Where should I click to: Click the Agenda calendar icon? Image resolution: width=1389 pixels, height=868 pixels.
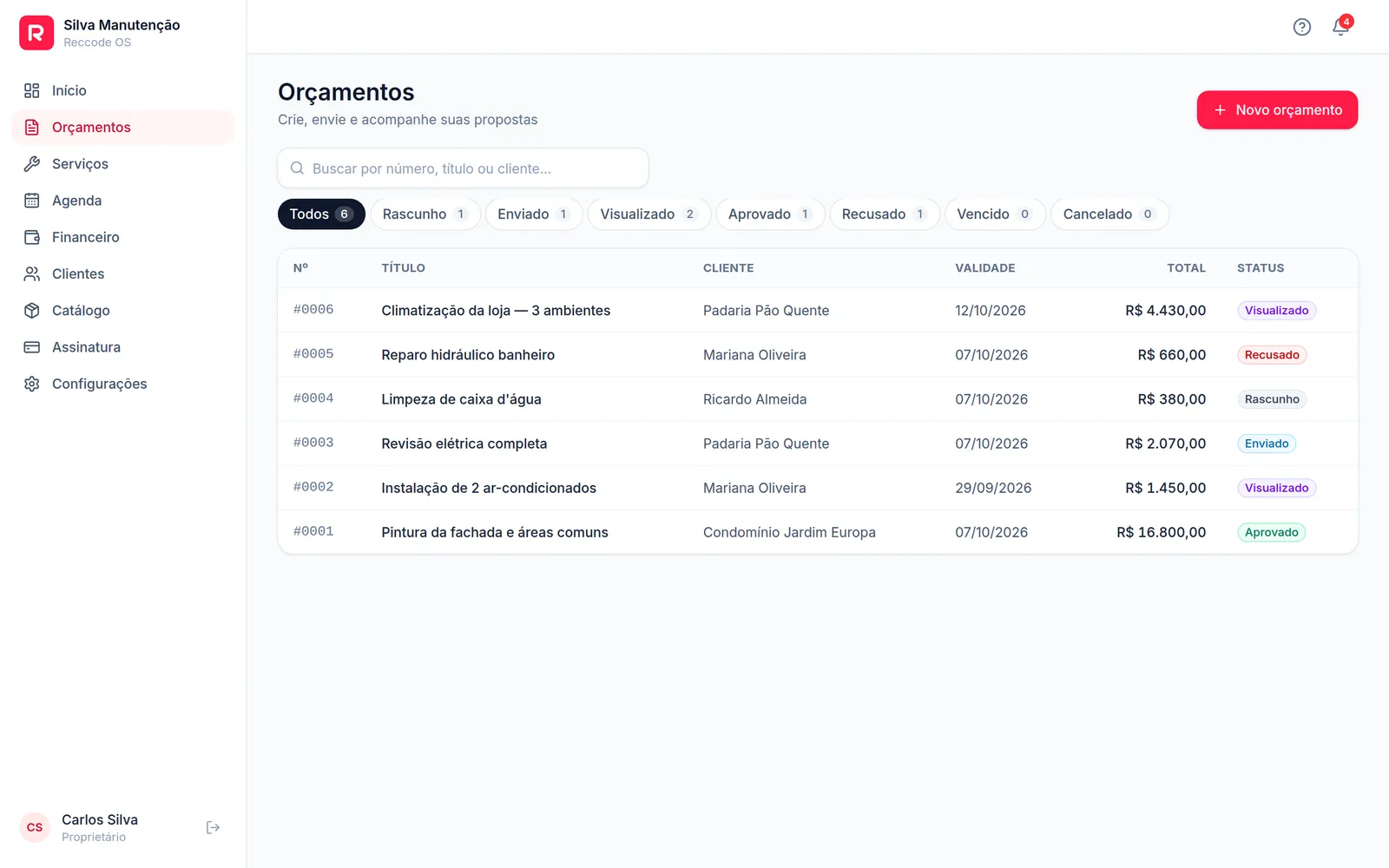tap(32, 201)
